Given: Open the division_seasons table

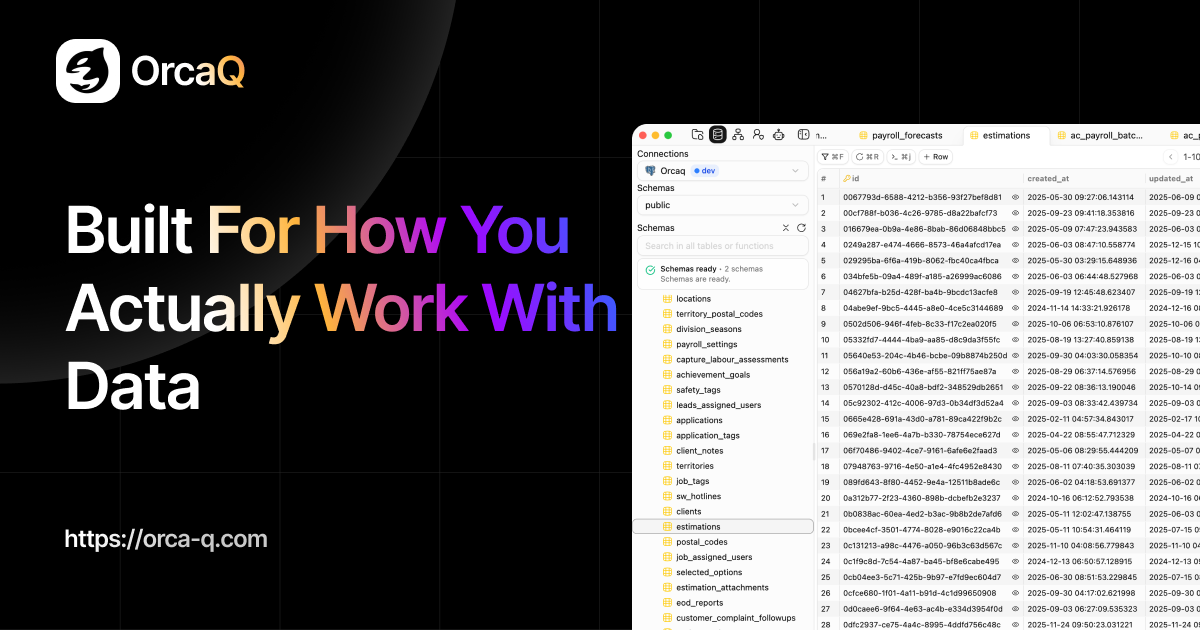Looking at the screenshot, I should pos(709,329).
